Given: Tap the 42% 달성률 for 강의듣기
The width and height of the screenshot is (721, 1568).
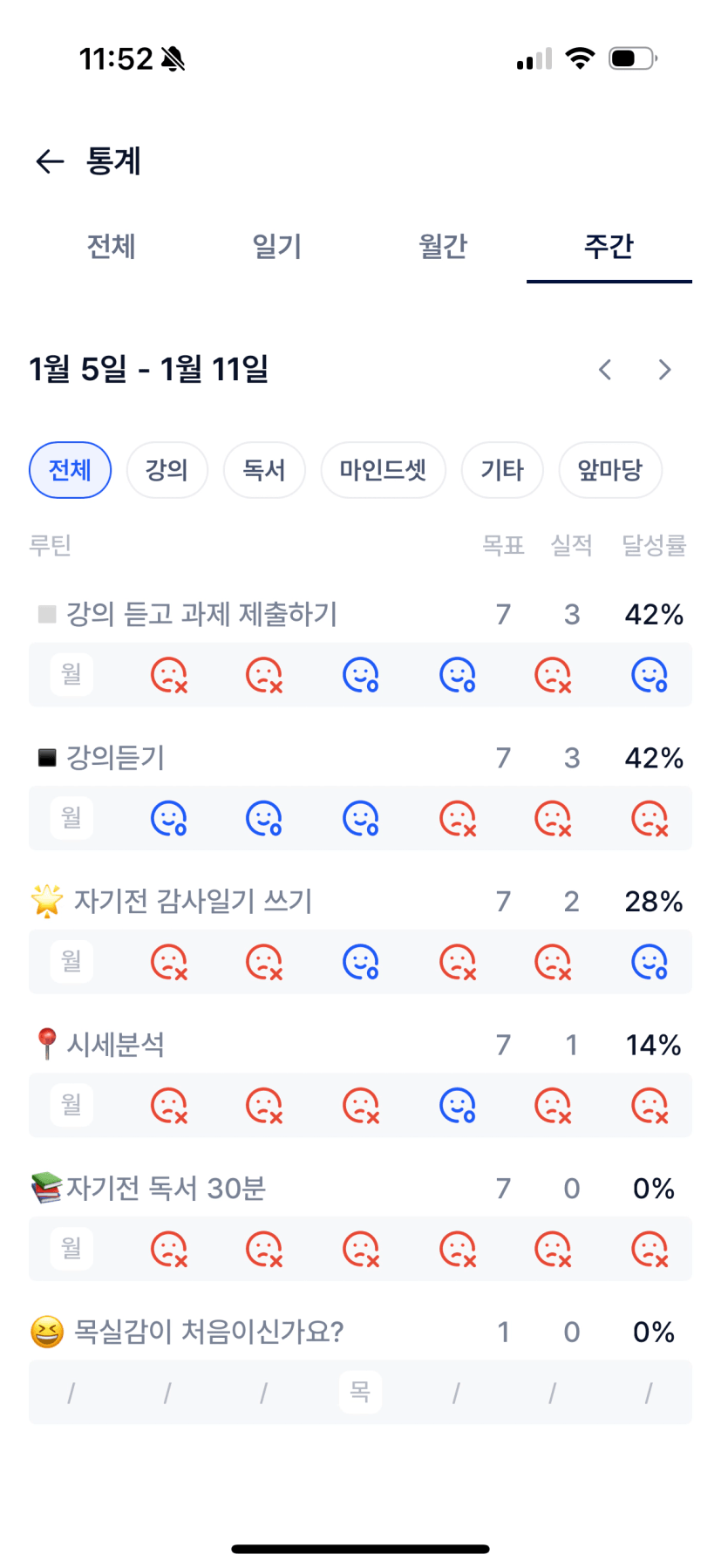Looking at the screenshot, I should [x=654, y=758].
